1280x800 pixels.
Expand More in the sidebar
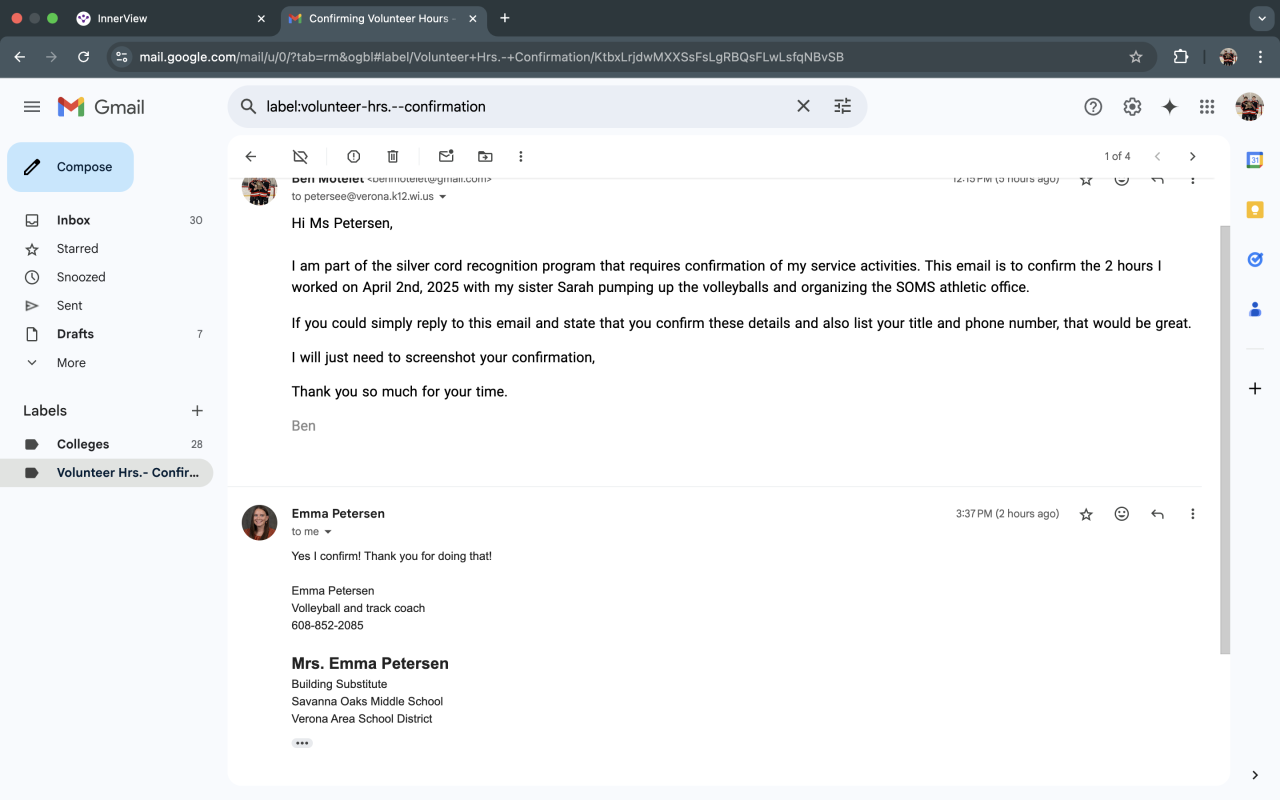pyautogui.click(x=71, y=363)
